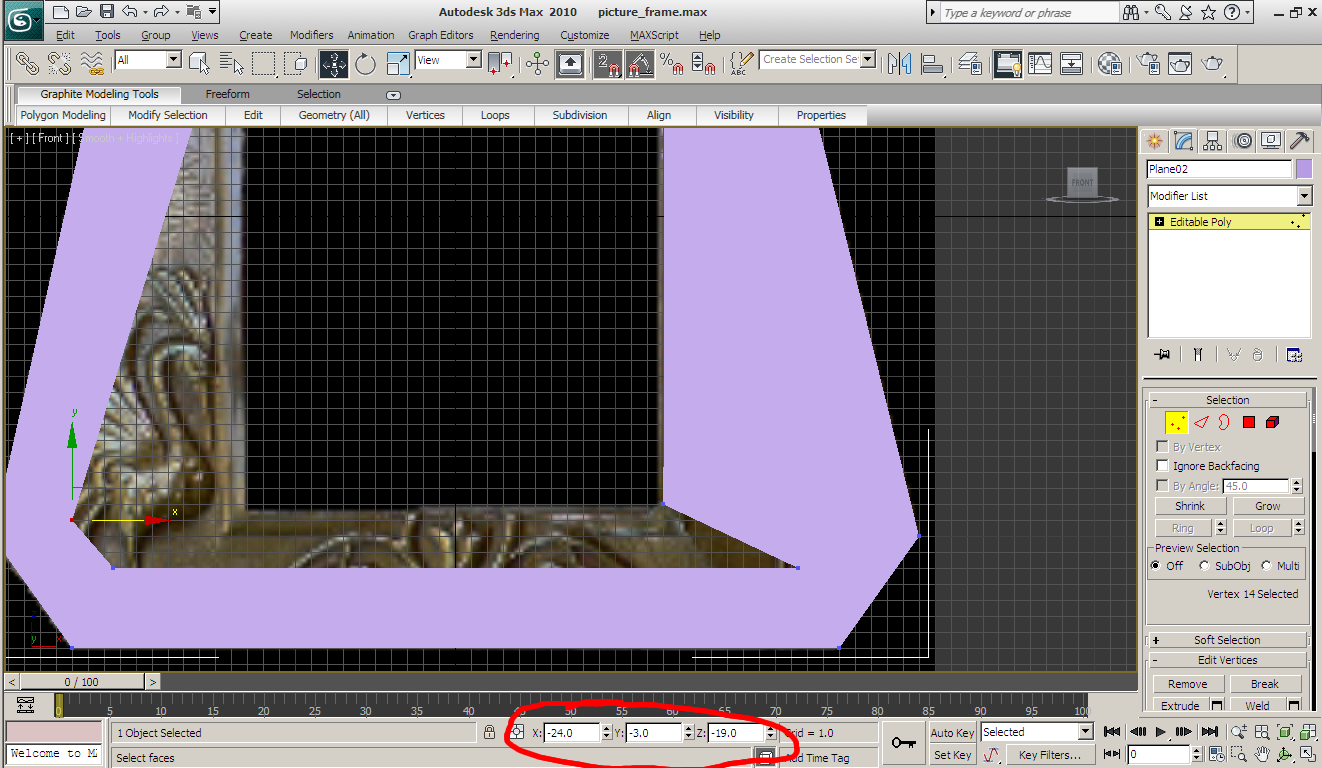Click the Mirror tool icon

point(899,63)
